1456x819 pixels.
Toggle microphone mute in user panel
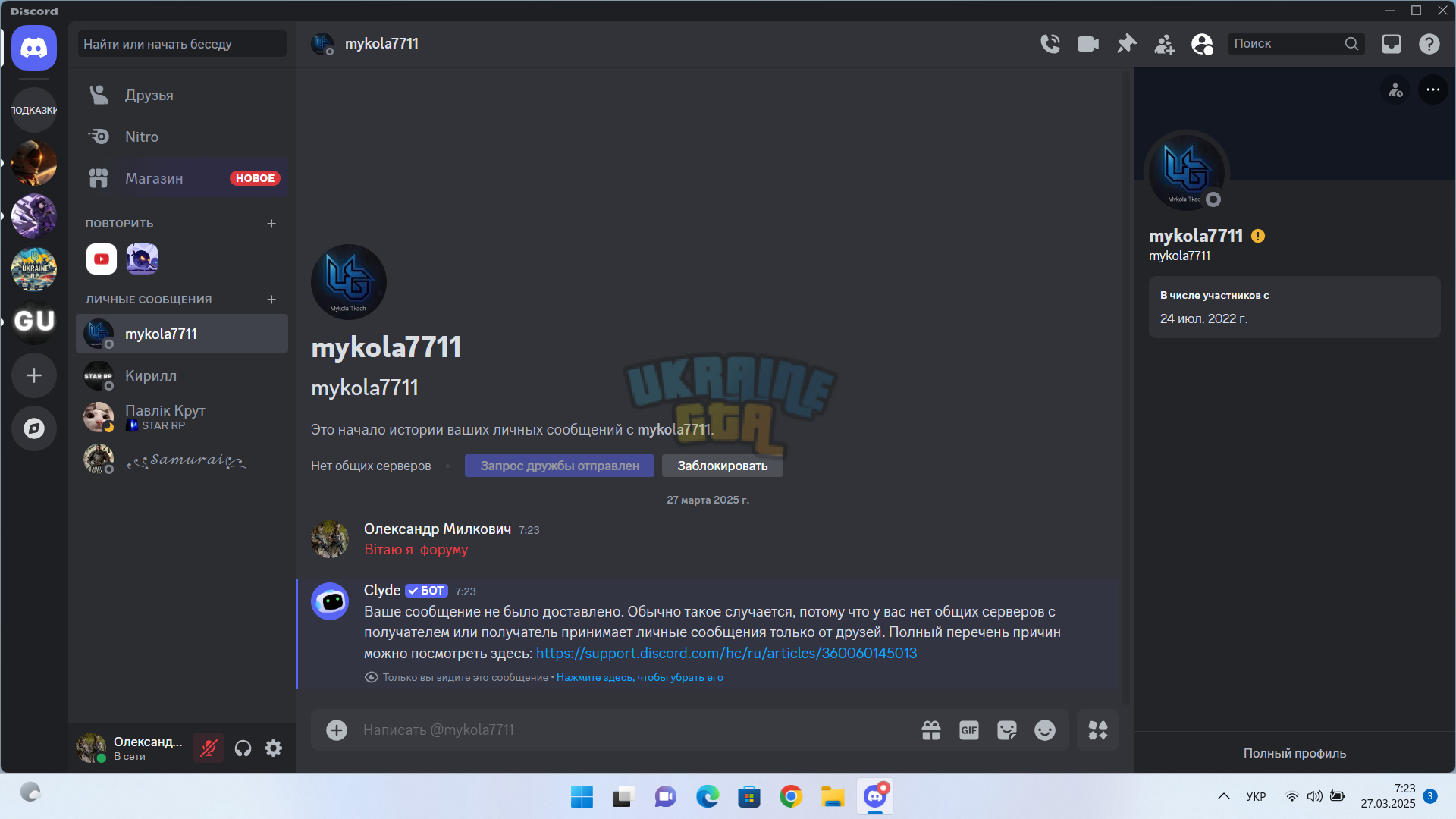(209, 748)
